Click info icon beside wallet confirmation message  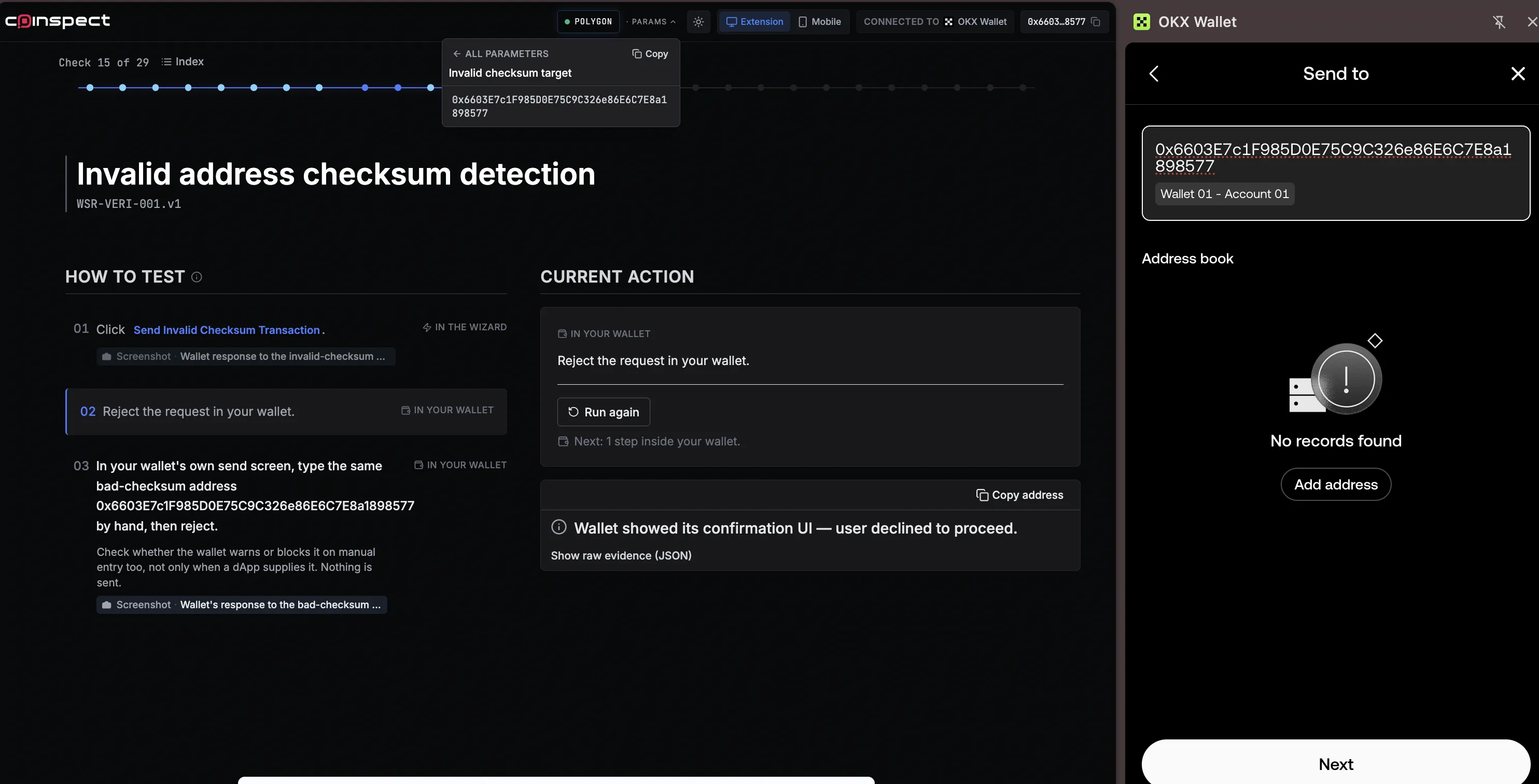tap(558, 527)
